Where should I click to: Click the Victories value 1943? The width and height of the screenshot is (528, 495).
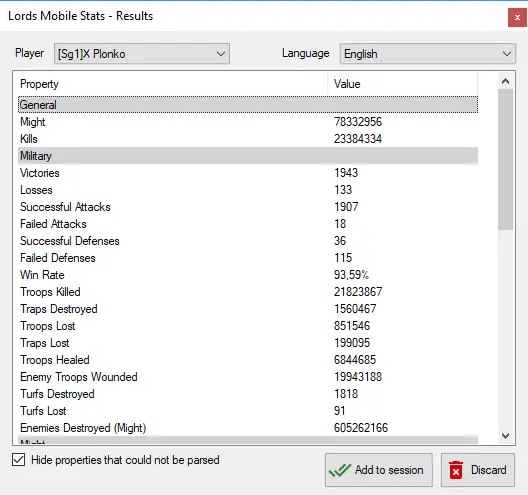click(x=346, y=173)
